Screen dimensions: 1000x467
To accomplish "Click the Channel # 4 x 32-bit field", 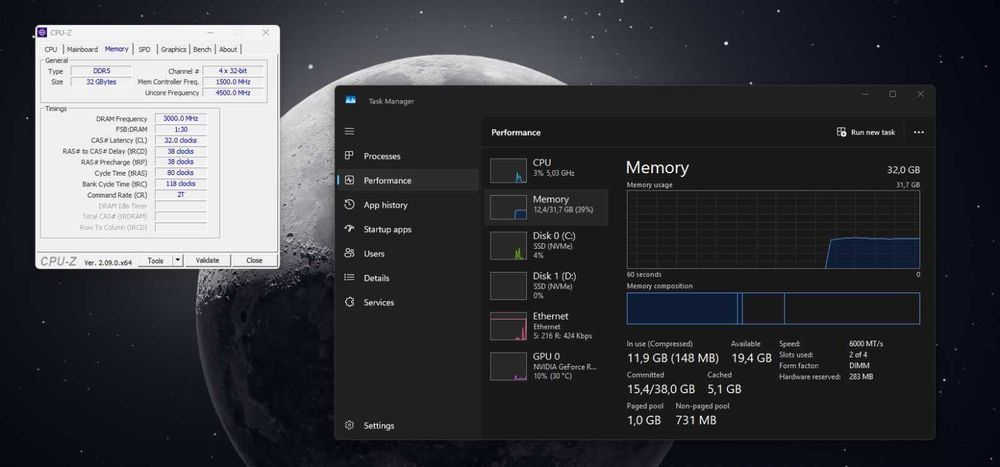I will [x=233, y=71].
